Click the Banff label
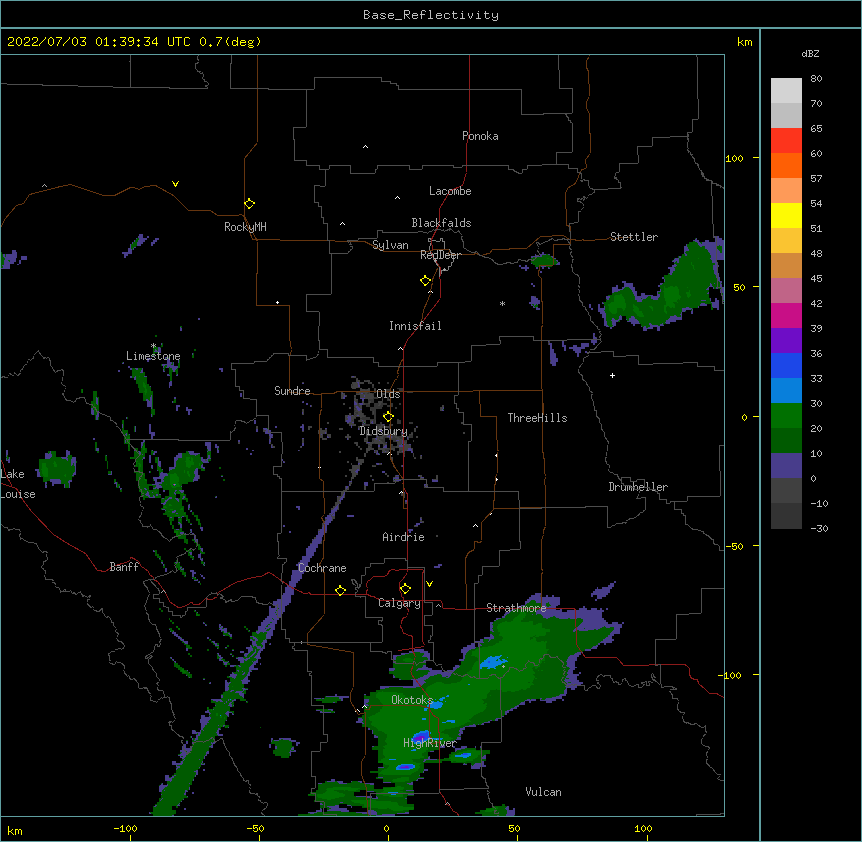Image resolution: width=862 pixels, height=842 pixels. [x=124, y=567]
